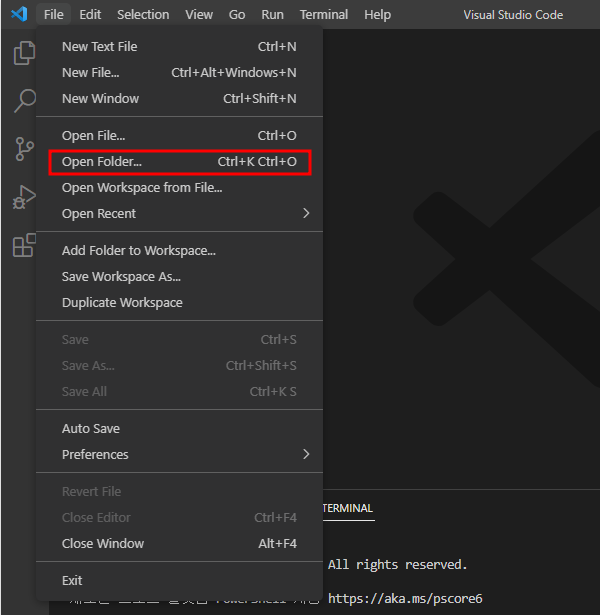Open the Edit menu
The image size is (600, 615).
click(90, 15)
